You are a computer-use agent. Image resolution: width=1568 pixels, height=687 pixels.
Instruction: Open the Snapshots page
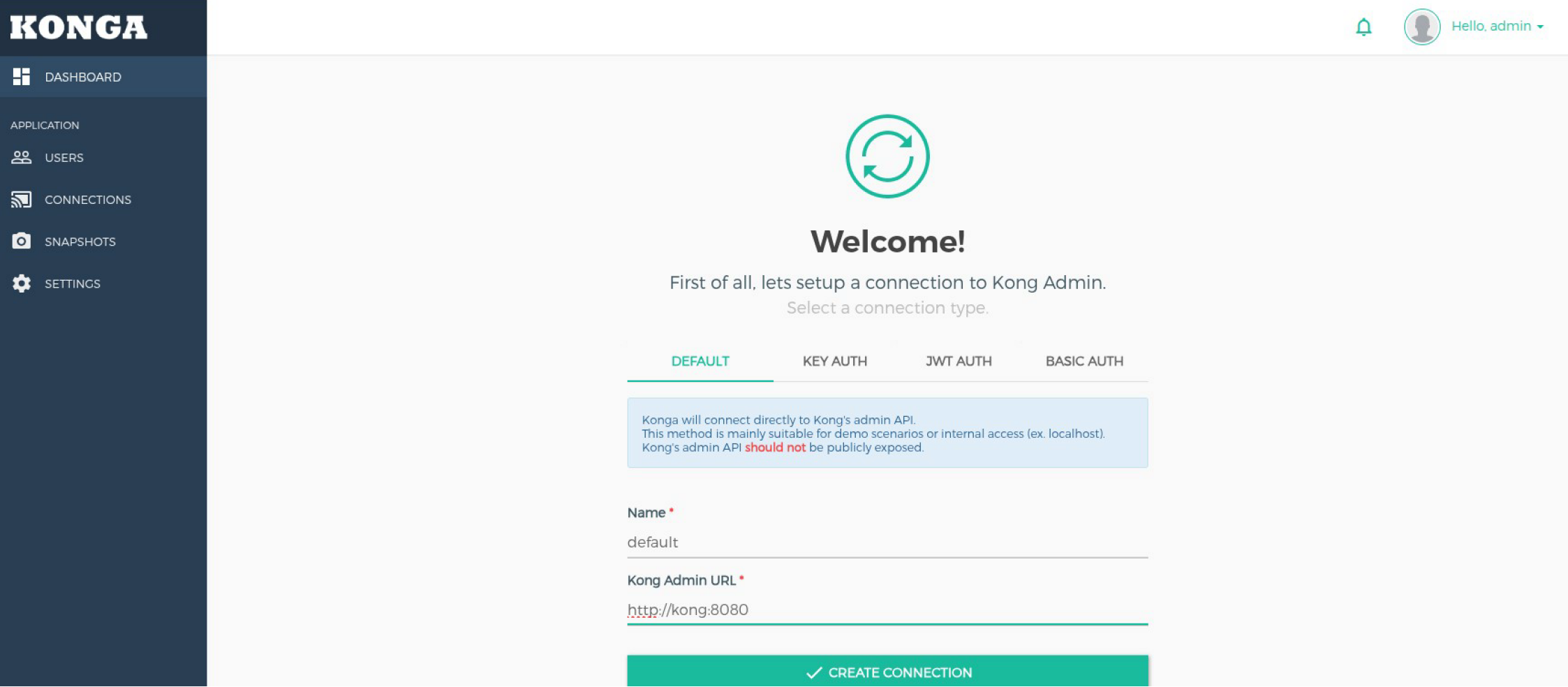click(103, 242)
